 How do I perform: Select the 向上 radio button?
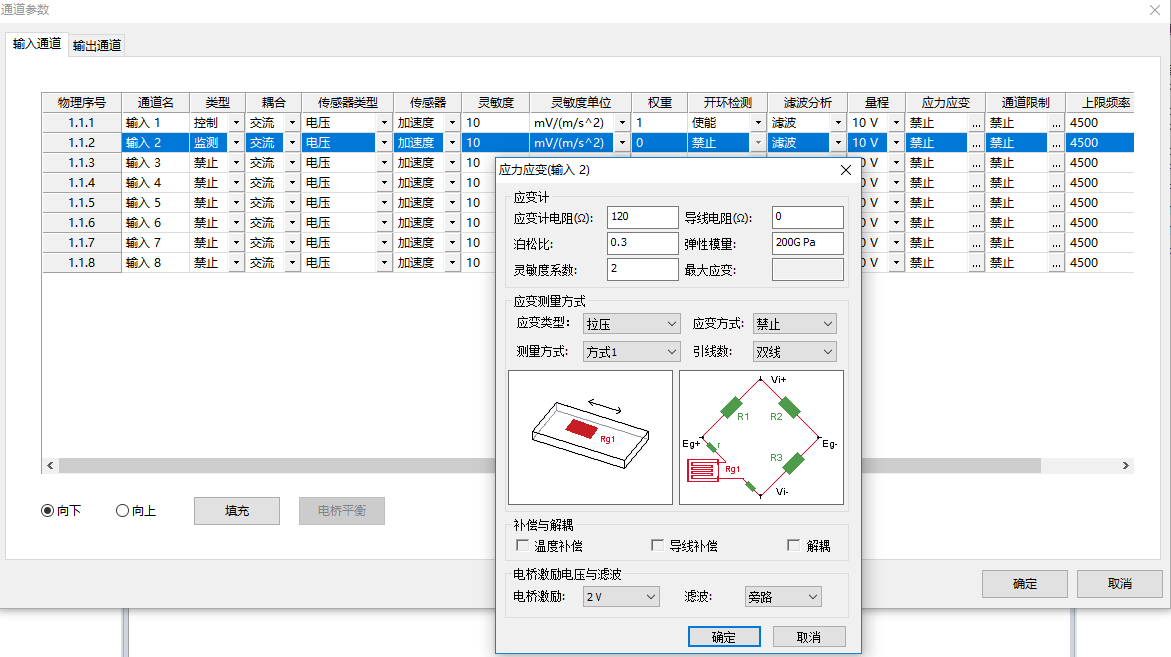(123, 511)
